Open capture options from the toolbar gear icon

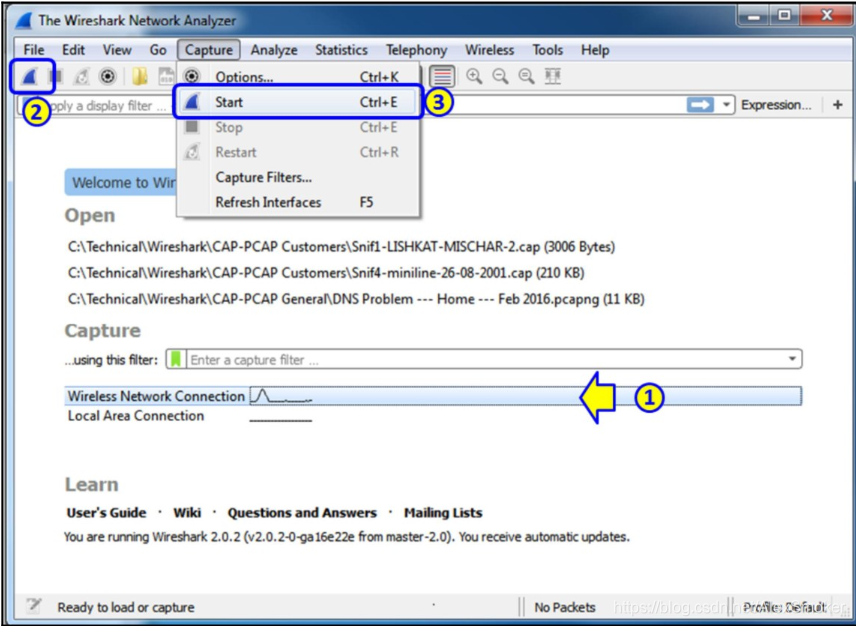[108, 76]
